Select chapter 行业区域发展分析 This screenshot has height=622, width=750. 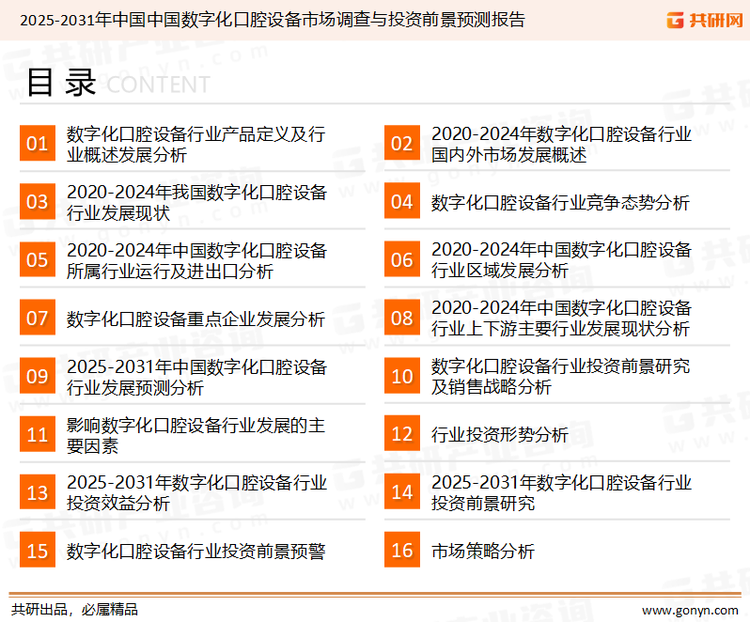click(561, 260)
